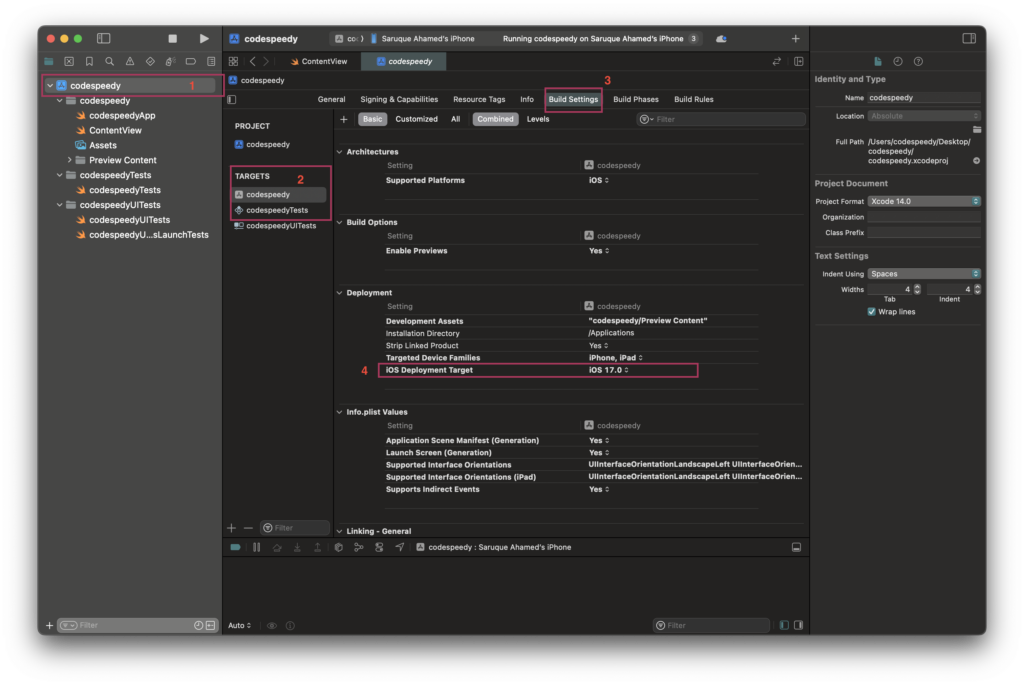Collapse the Deployment section
The width and height of the screenshot is (1024, 685).
[340, 293]
